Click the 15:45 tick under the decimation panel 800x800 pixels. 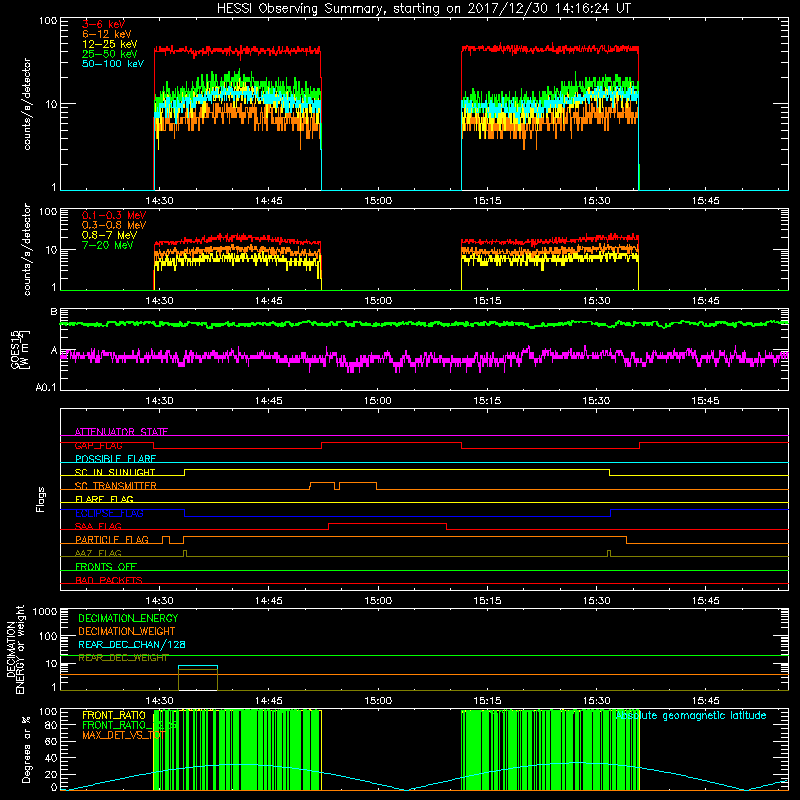[x=706, y=701]
